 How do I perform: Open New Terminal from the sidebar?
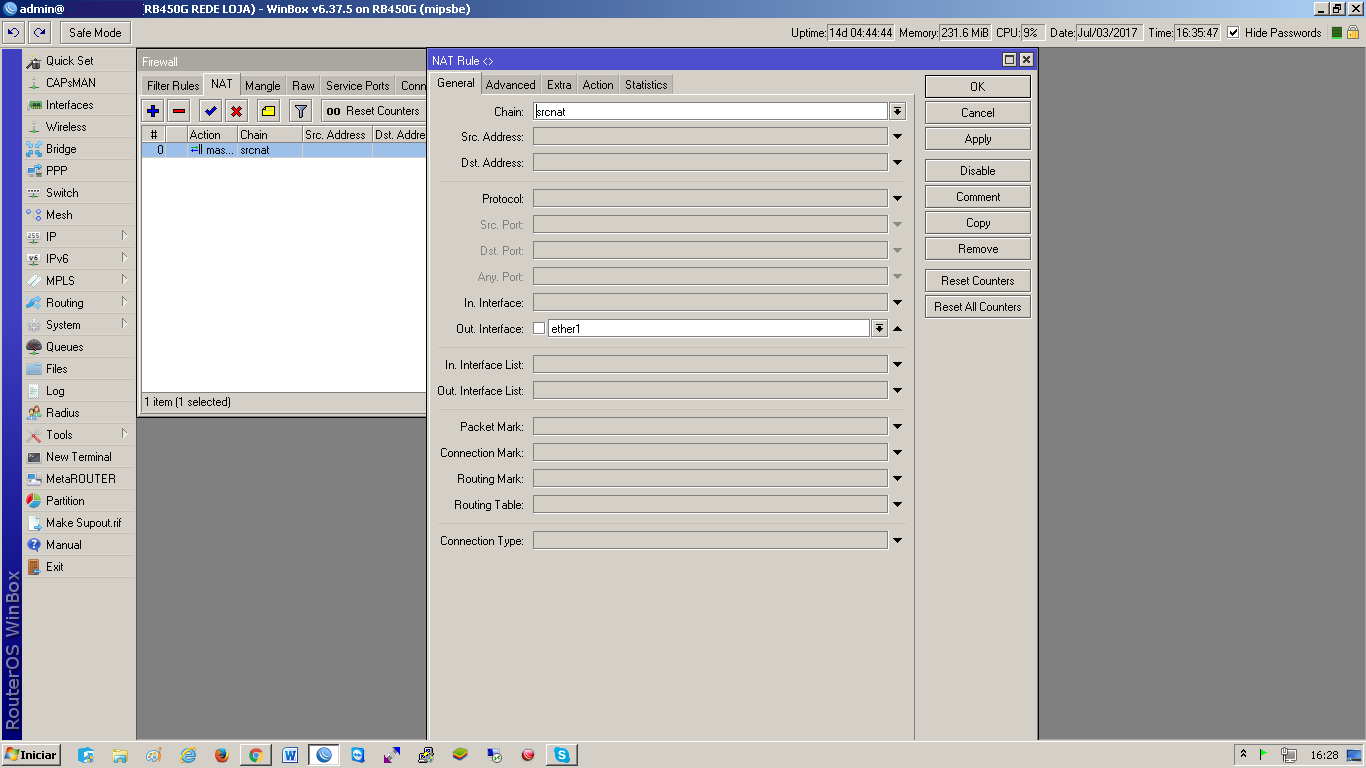coord(79,457)
